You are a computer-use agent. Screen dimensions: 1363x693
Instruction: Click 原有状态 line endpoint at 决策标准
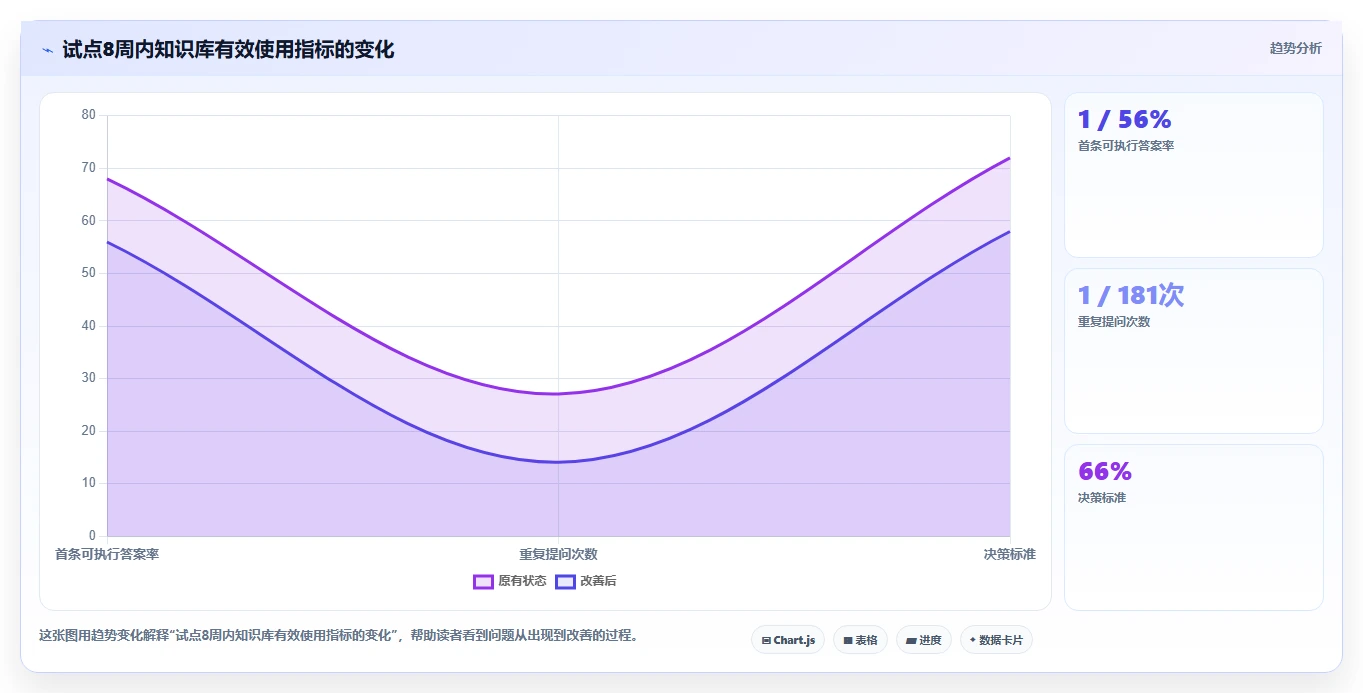click(1010, 158)
